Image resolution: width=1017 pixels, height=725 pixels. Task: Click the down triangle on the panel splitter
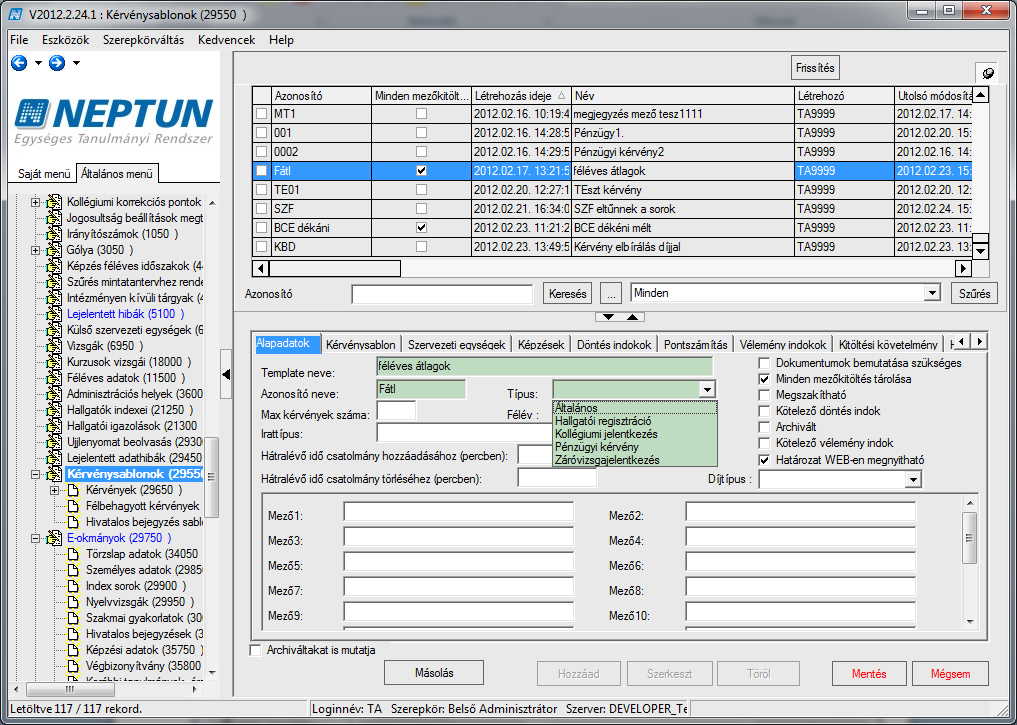(608, 317)
